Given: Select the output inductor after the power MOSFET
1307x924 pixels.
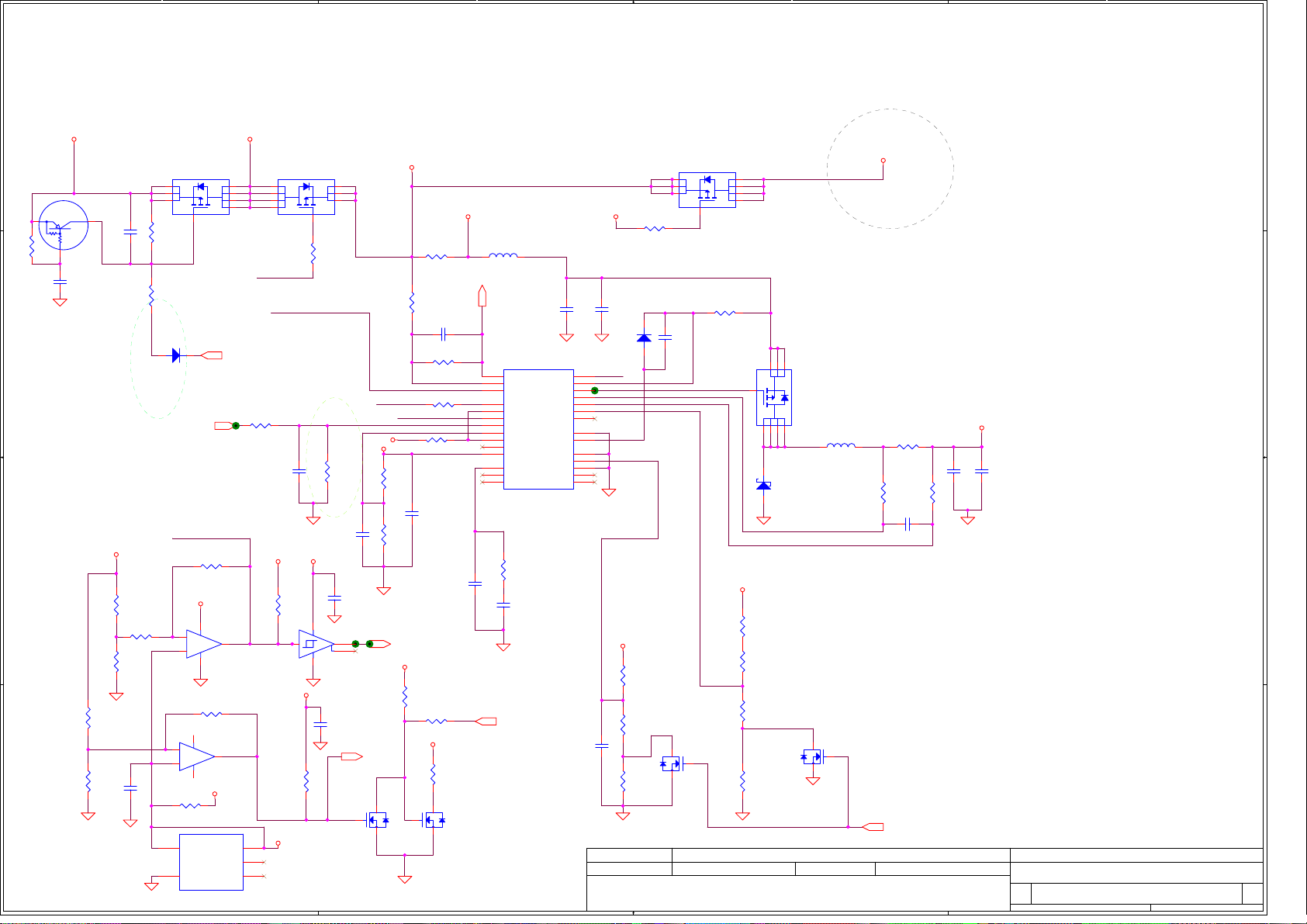Looking at the screenshot, I should [841, 445].
